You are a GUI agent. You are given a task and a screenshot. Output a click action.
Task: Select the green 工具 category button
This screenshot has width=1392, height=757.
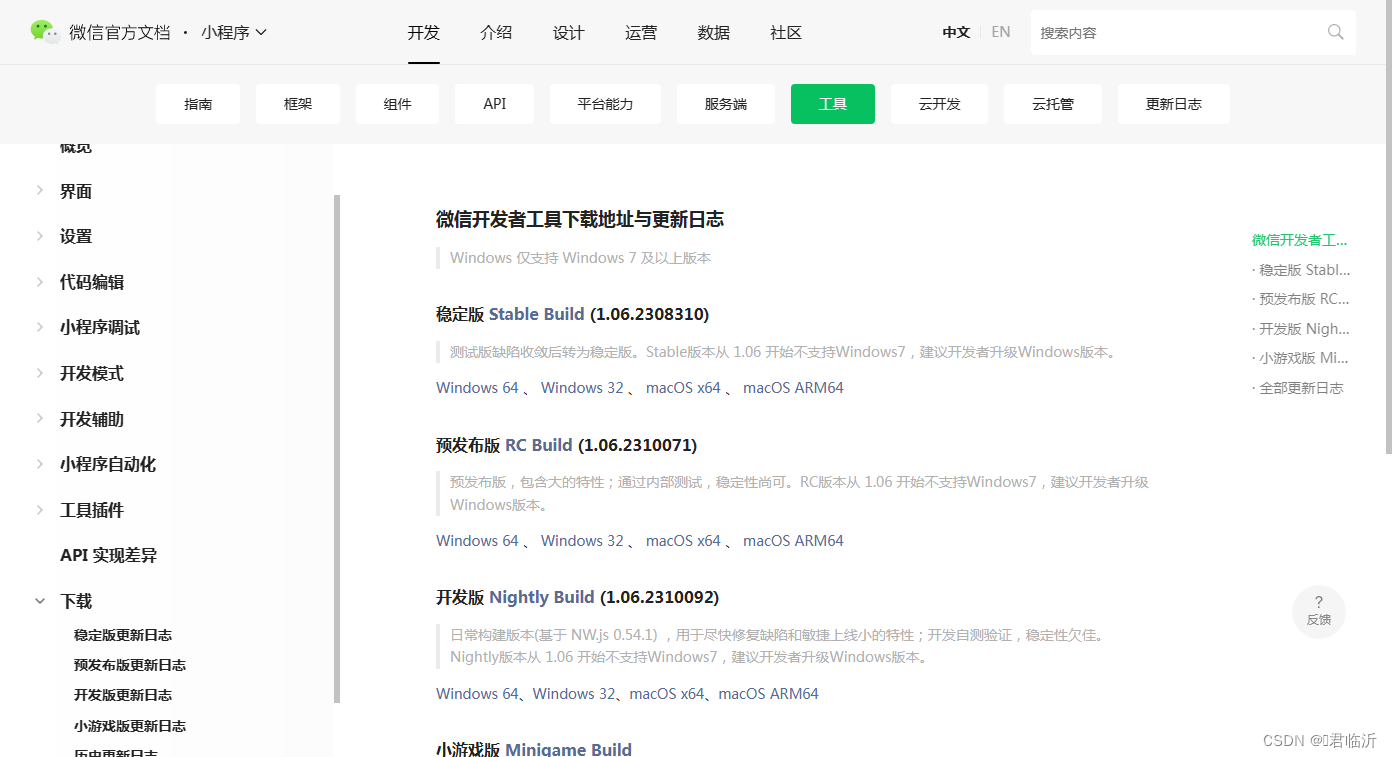click(833, 104)
